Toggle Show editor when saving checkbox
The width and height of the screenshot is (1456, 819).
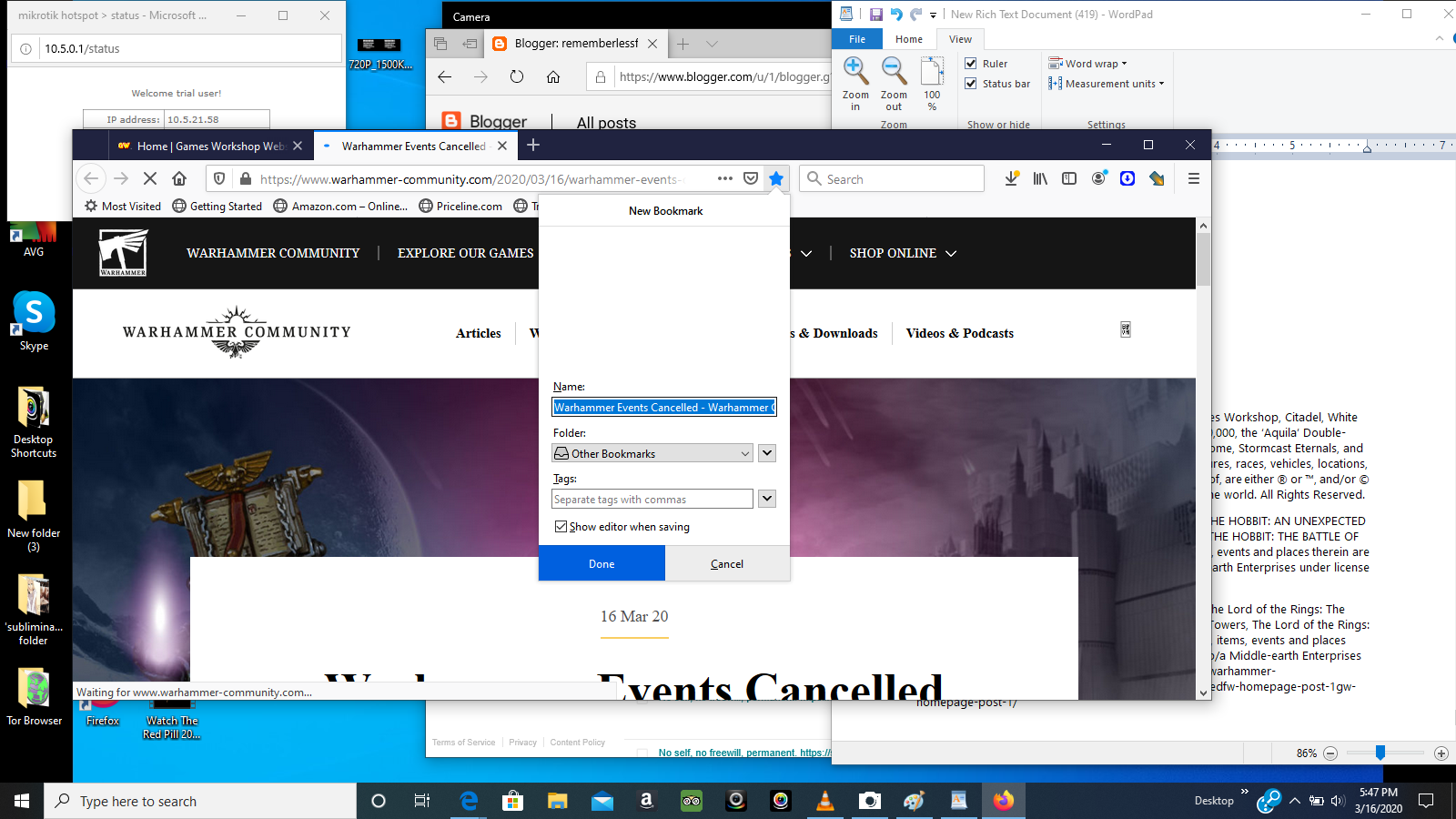[561, 526]
